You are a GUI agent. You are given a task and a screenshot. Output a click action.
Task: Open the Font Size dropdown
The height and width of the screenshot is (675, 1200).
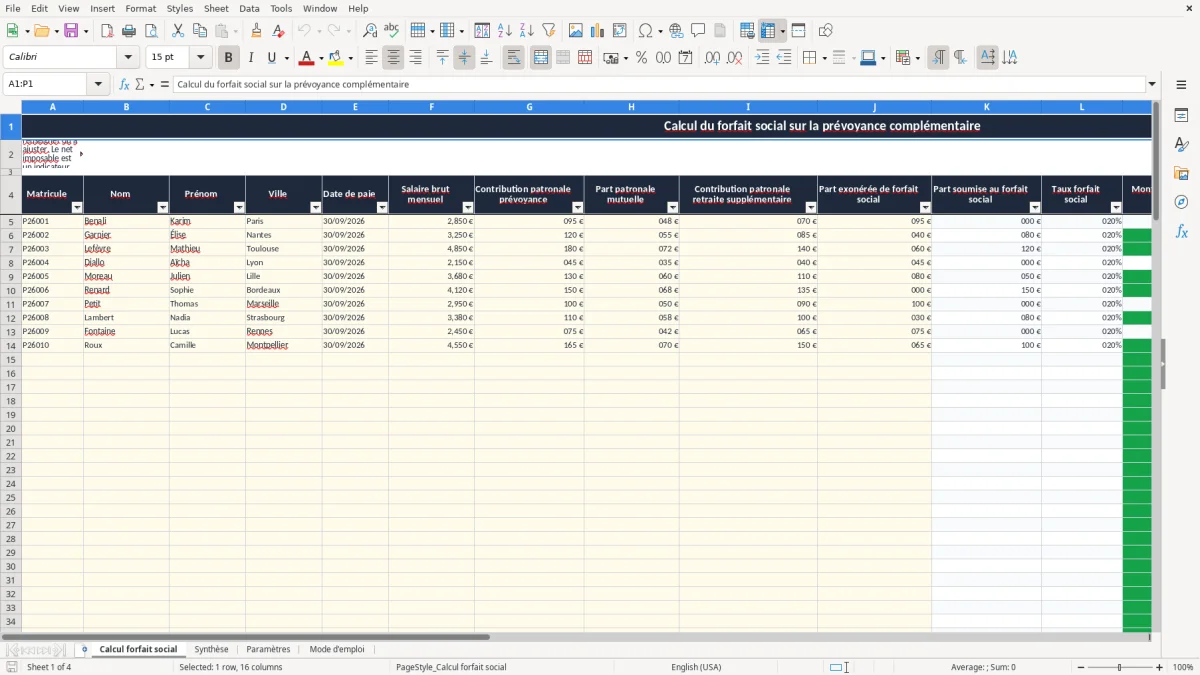pos(201,58)
